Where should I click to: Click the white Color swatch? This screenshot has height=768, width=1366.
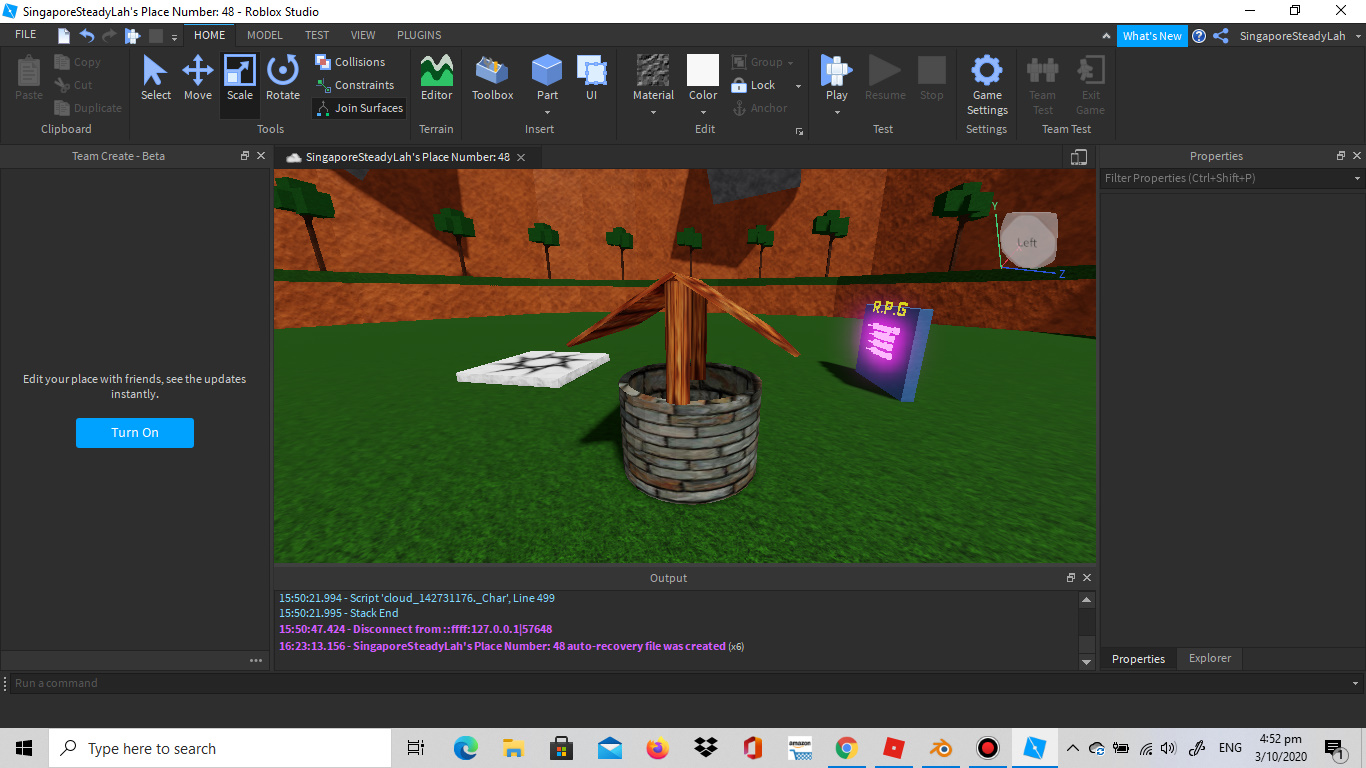pos(703,70)
